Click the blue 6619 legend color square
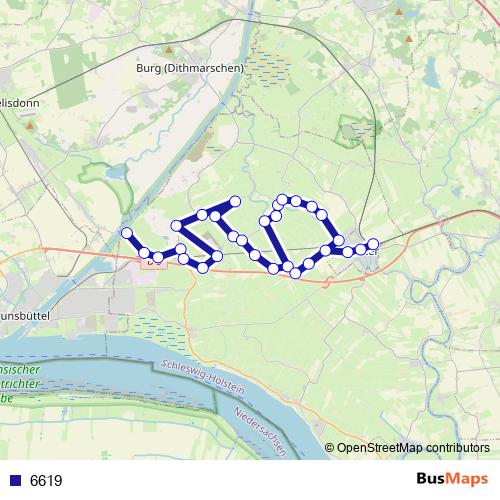Viewport: 500px width, 500px height. pyautogui.click(x=16, y=480)
